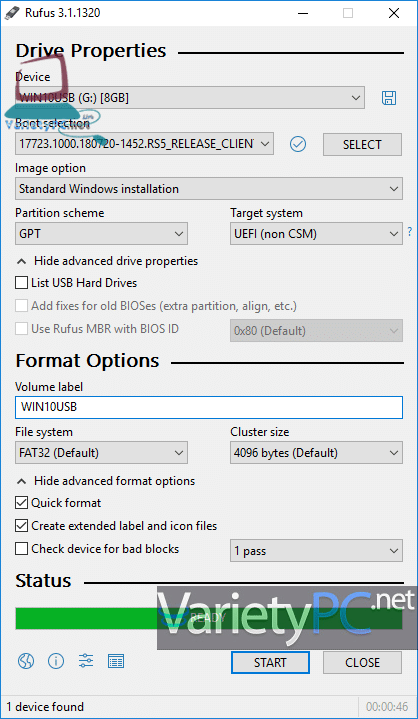Open the About info icon
This screenshot has height=719, width=418.
coord(56,661)
